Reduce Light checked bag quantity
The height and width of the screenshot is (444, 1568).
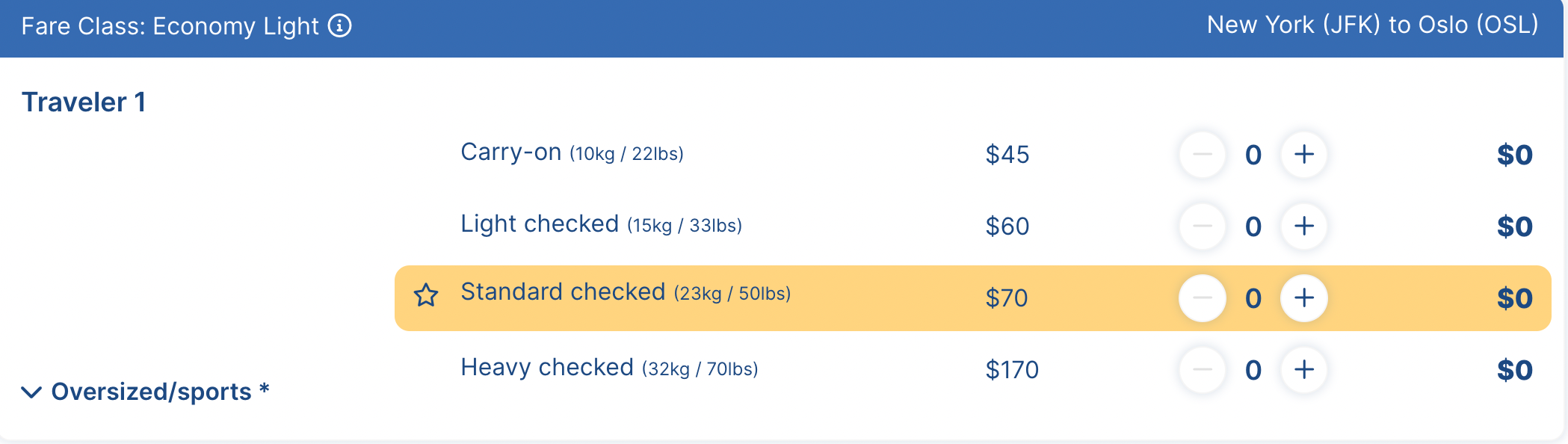click(1203, 226)
